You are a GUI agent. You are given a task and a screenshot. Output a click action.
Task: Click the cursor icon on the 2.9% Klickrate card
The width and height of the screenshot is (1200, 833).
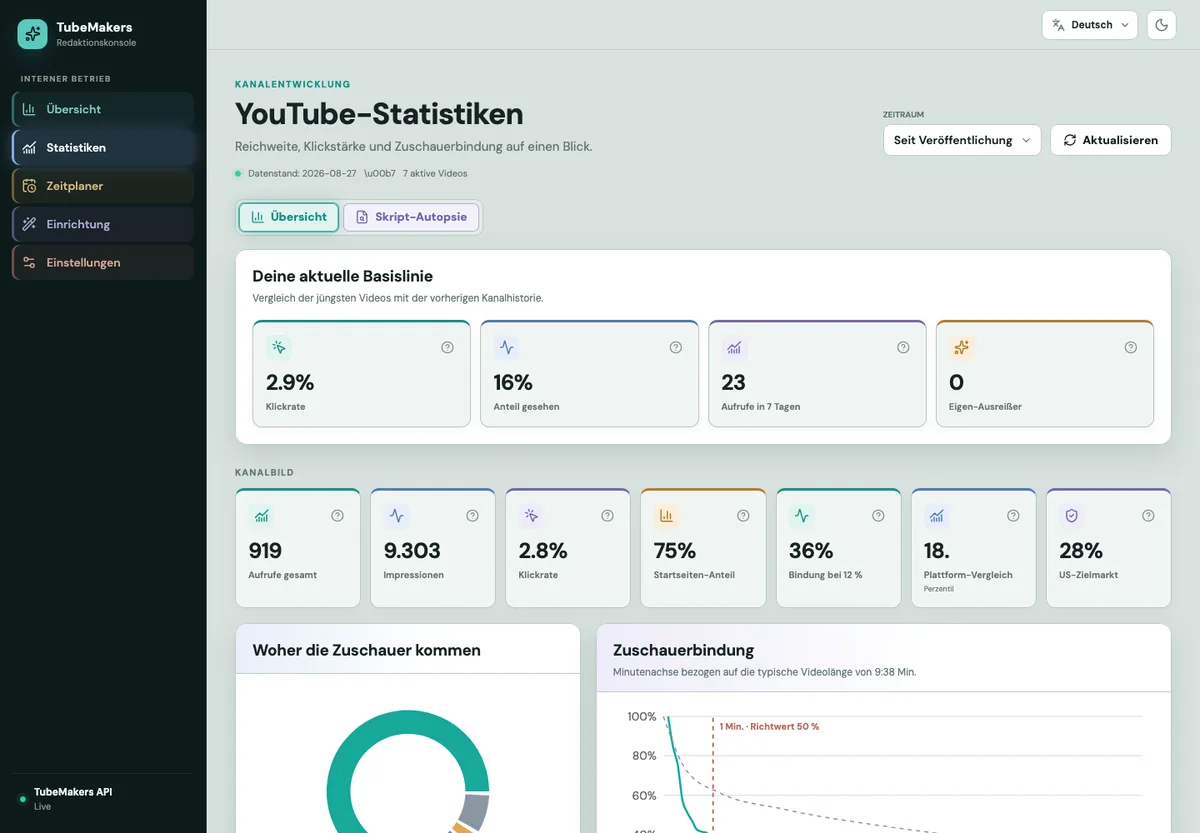(x=279, y=348)
